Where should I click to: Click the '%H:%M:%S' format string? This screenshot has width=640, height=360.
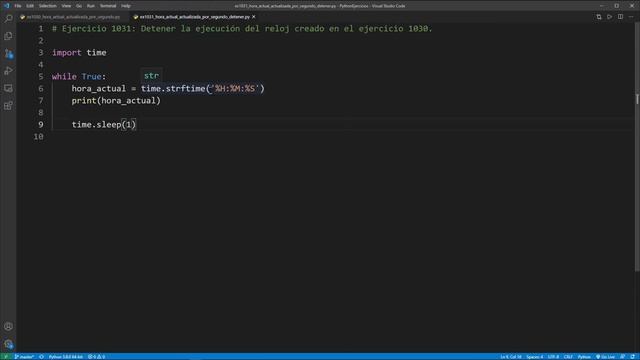pos(236,89)
